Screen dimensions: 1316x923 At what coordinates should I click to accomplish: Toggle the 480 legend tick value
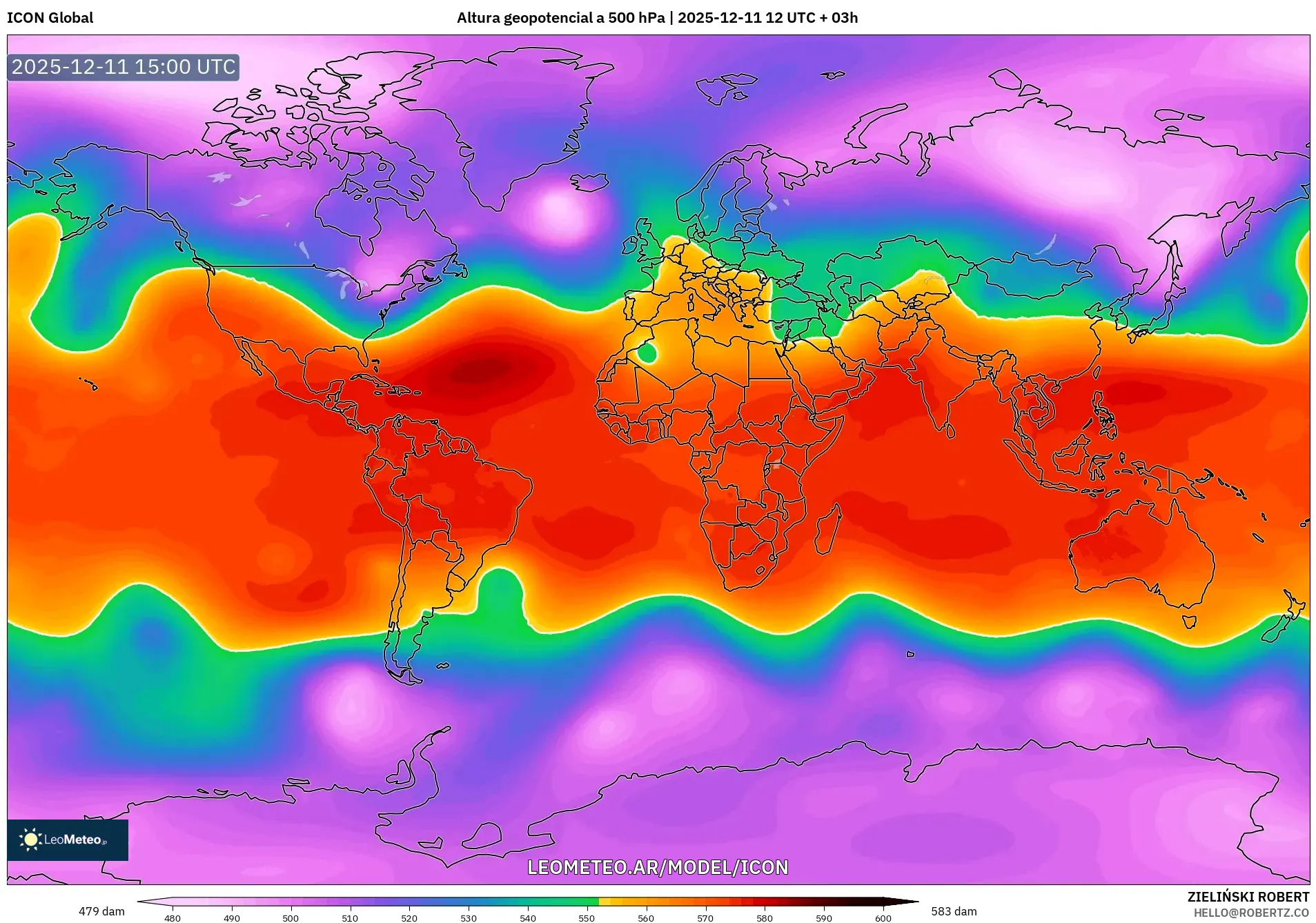tap(173, 917)
